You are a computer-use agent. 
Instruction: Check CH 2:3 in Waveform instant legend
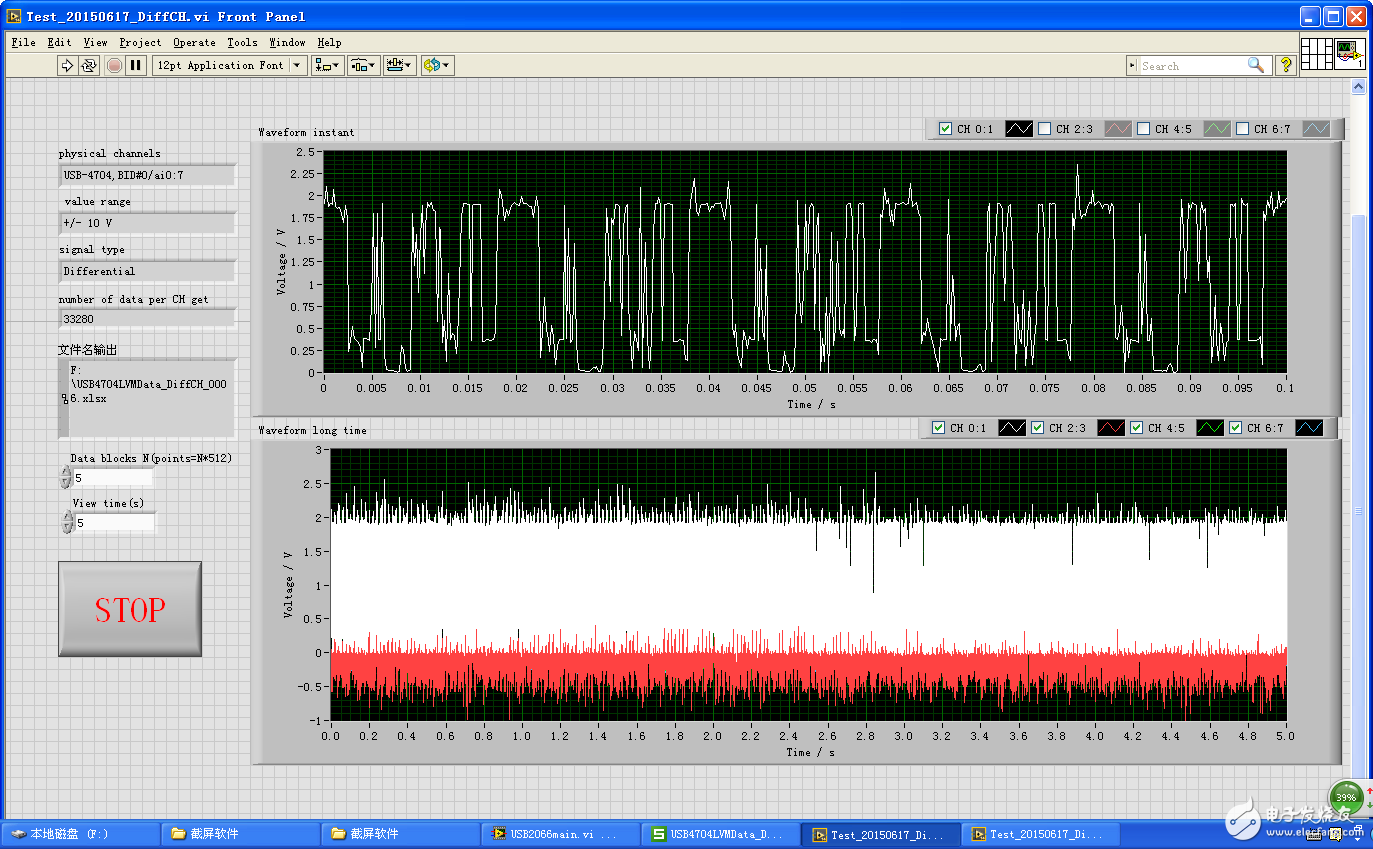[1044, 129]
